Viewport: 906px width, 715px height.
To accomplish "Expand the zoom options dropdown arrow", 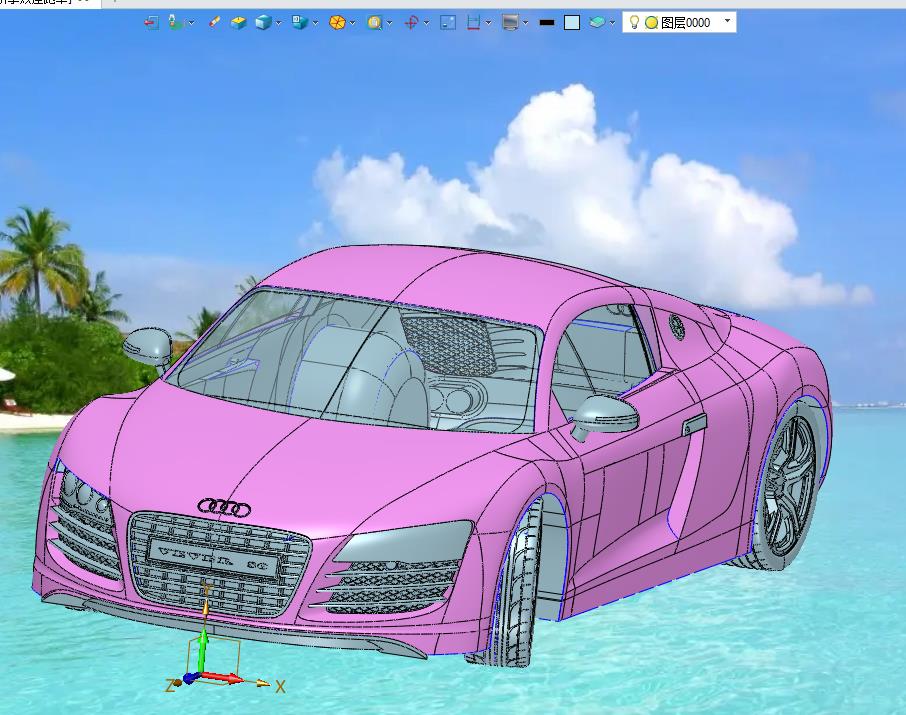I will 389,23.
